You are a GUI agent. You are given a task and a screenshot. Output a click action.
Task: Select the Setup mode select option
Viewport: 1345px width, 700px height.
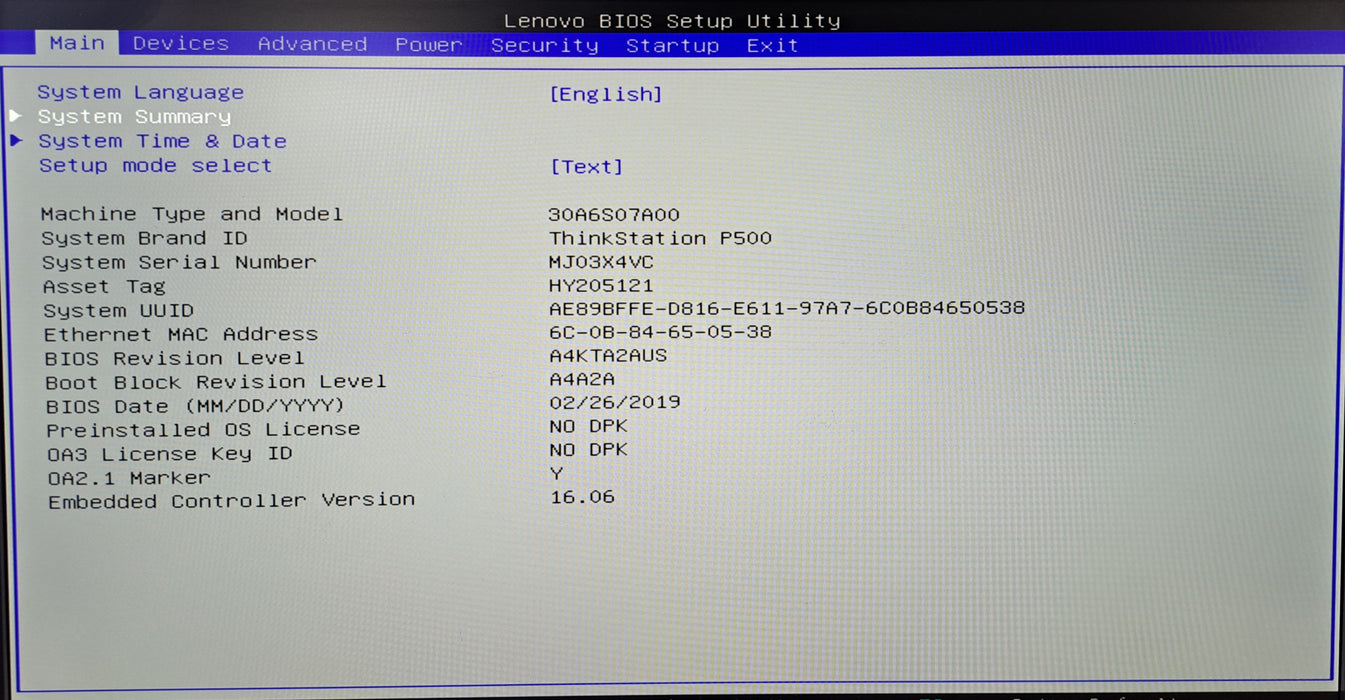[x=155, y=165]
